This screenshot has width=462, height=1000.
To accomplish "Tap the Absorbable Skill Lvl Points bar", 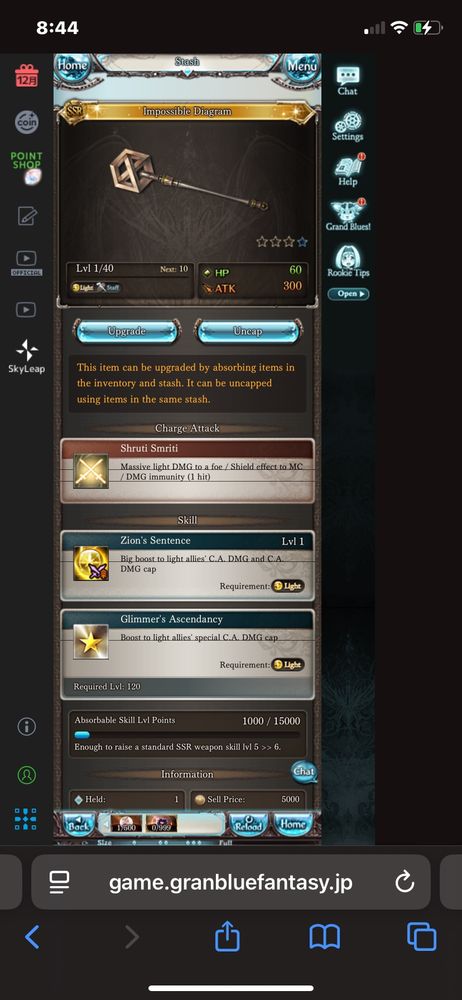I will tap(187, 735).
